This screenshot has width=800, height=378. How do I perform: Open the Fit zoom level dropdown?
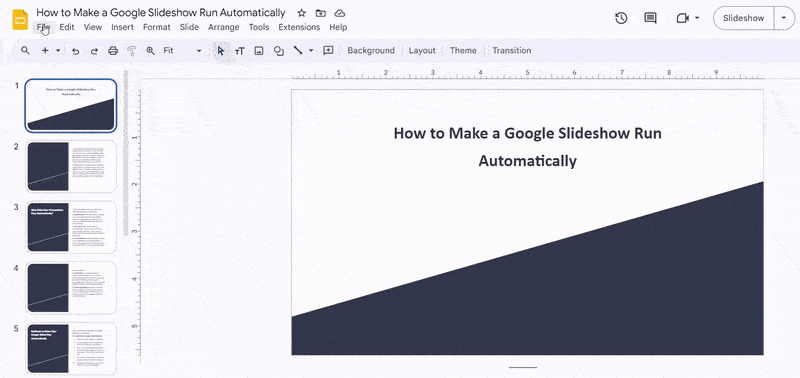182,51
